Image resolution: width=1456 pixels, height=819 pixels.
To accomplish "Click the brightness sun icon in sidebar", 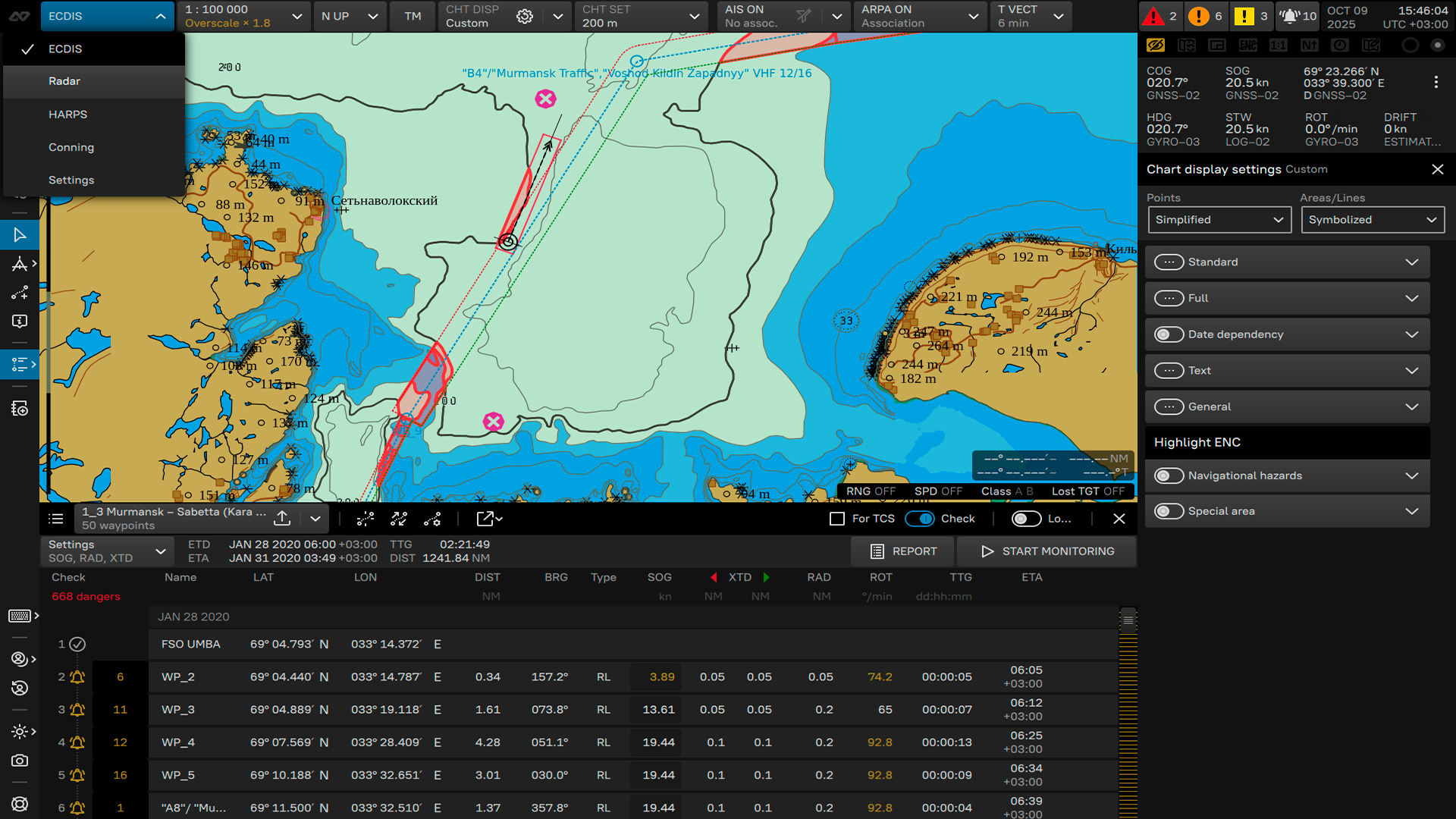I will 20,732.
